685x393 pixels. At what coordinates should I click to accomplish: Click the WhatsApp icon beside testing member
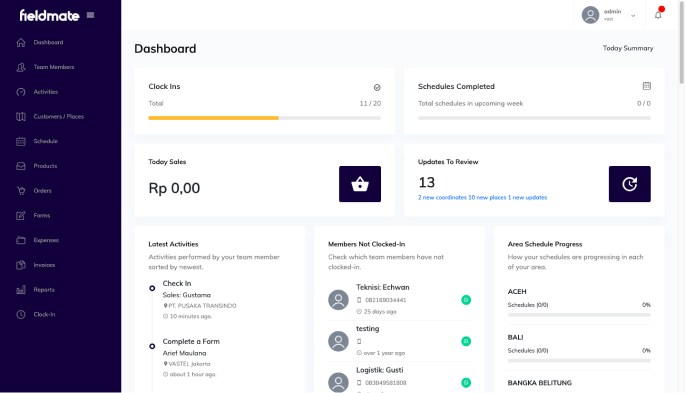tap(466, 341)
